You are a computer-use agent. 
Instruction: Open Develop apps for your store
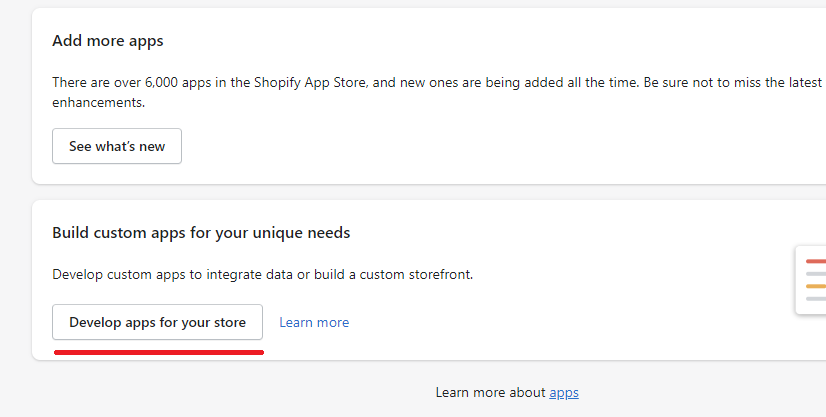coord(158,322)
